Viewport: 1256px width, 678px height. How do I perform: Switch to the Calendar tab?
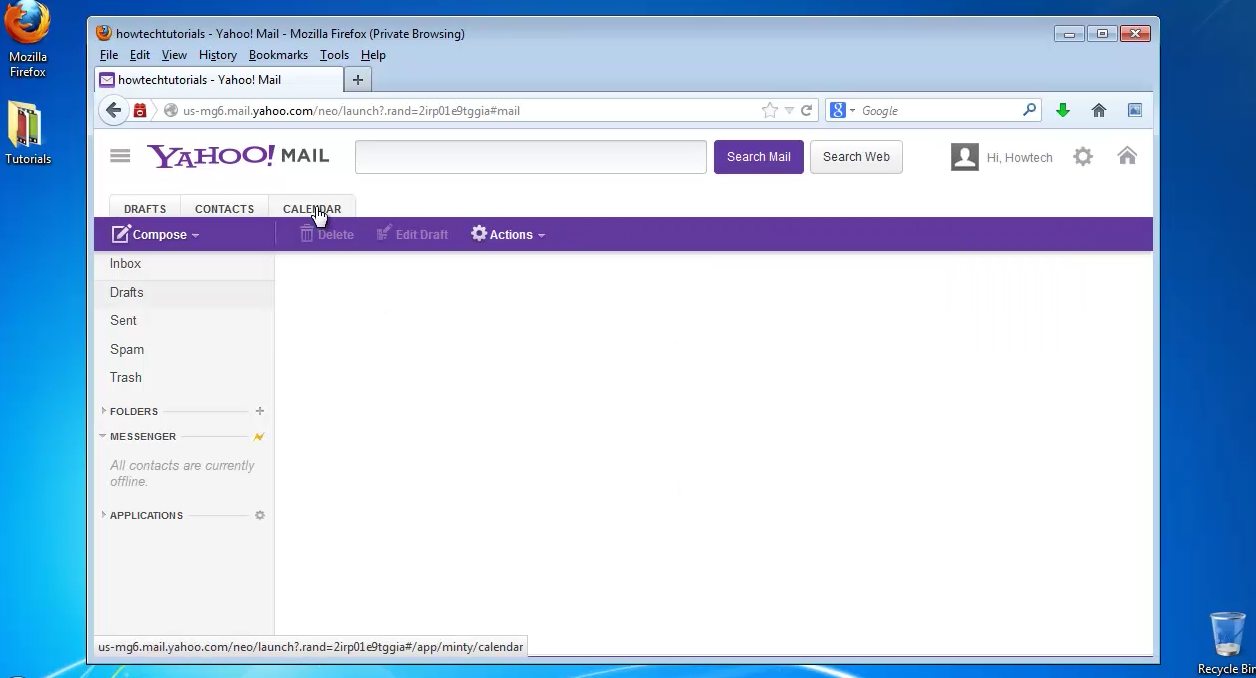pos(312,209)
